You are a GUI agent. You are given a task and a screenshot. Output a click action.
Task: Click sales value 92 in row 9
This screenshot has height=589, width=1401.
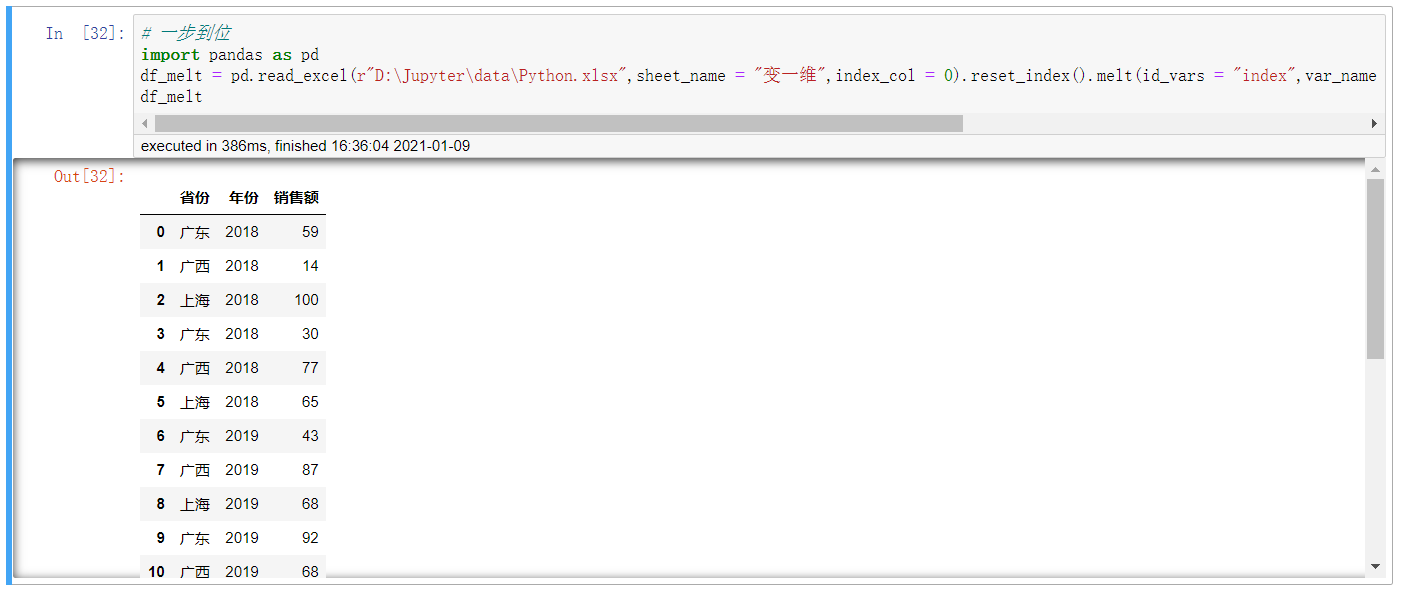tap(310, 538)
